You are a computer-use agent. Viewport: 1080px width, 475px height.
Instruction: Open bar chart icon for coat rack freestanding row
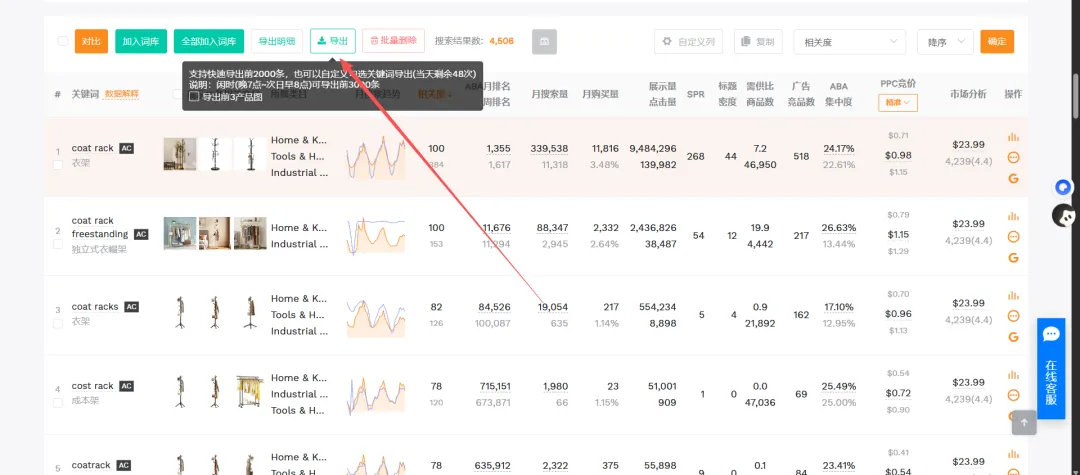pos(1013,216)
